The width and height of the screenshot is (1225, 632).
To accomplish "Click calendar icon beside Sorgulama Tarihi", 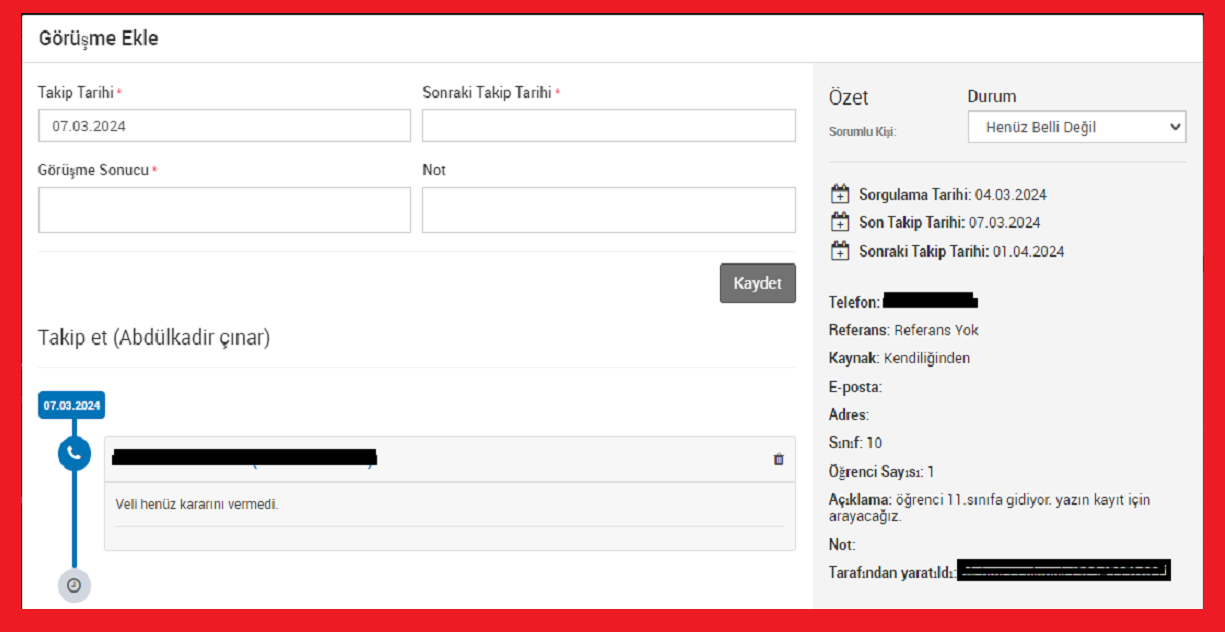I will click(x=840, y=194).
